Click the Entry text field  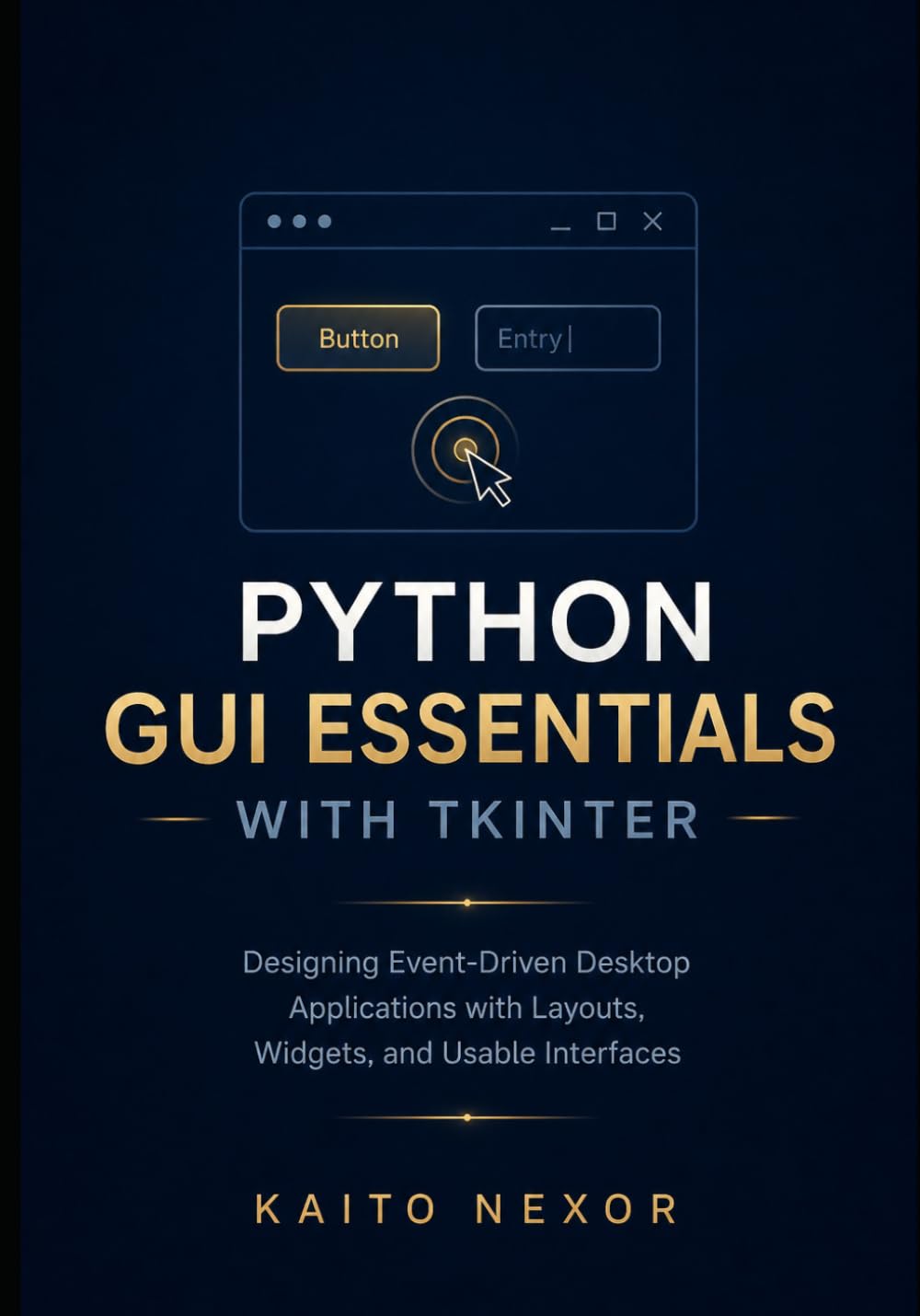(568, 338)
